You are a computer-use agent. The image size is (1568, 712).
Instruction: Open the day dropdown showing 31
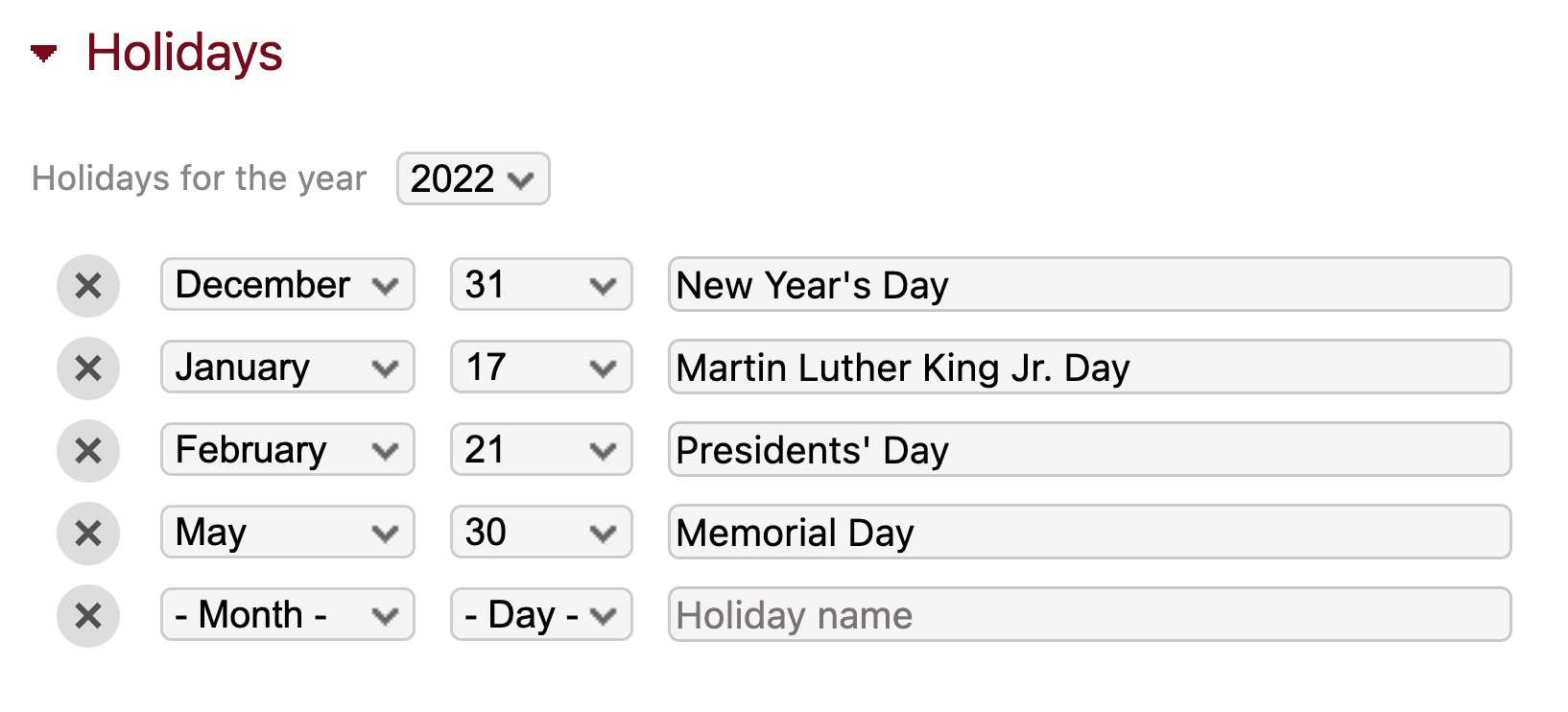pos(540,284)
